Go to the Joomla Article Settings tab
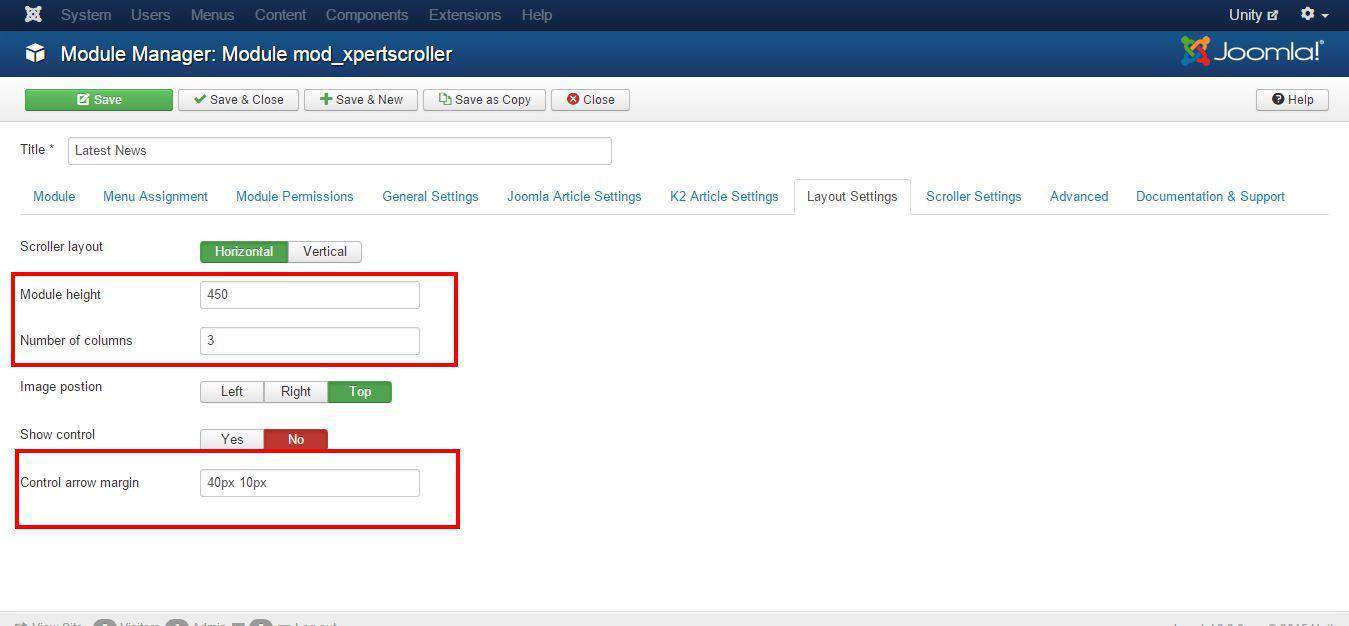 click(574, 197)
